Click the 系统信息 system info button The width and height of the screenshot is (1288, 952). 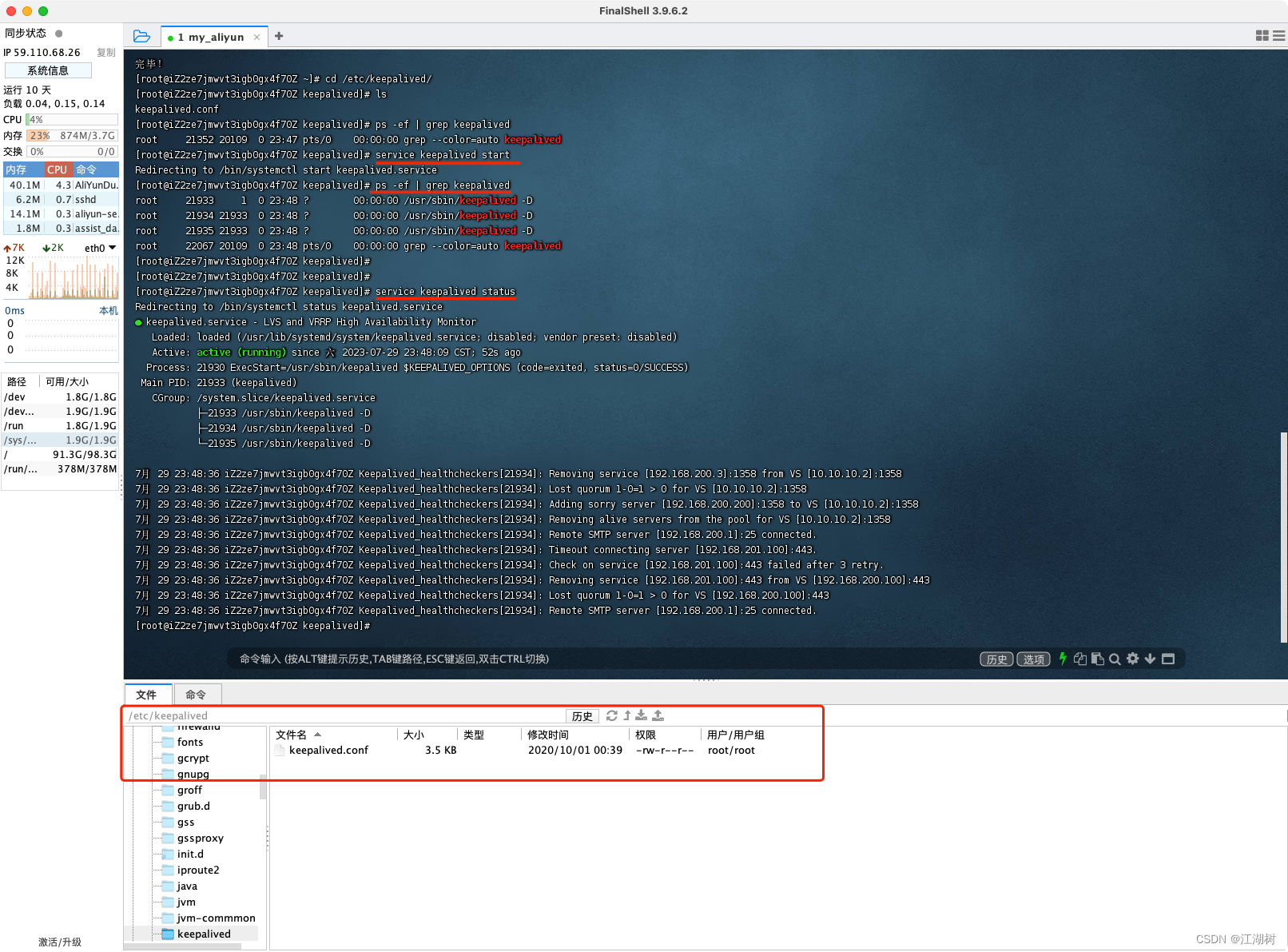[x=48, y=70]
